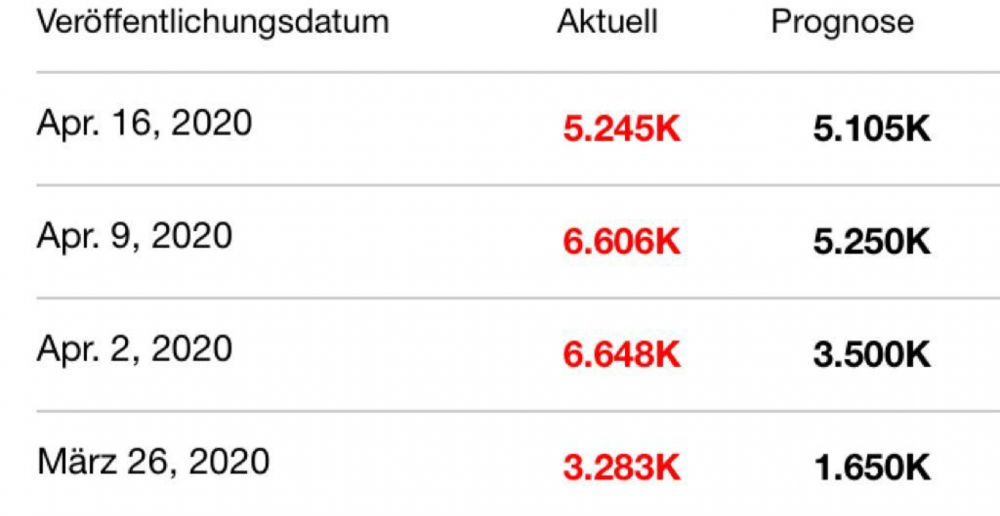Click the 3.500K forecast figure
The height and width of the screenshot is (516, 1000).
click(871, 354)
